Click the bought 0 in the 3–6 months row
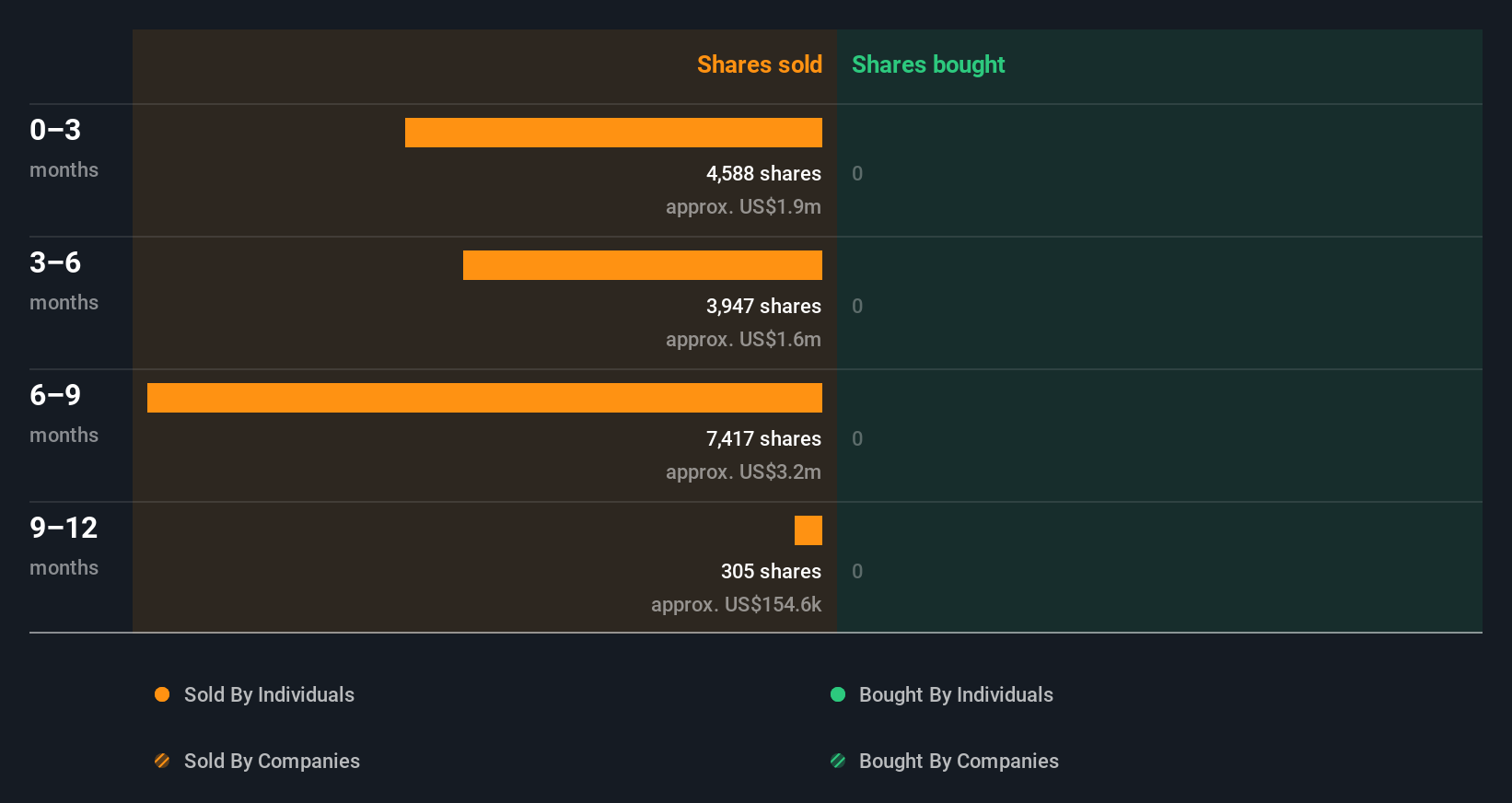Viewport: 1512px width, 803px height. (x=857, y=306)
